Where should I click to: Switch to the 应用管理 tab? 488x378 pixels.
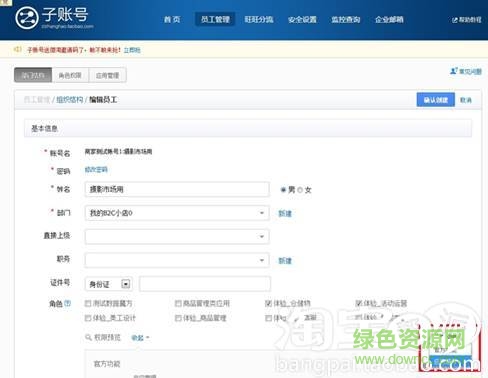(107, 75)
